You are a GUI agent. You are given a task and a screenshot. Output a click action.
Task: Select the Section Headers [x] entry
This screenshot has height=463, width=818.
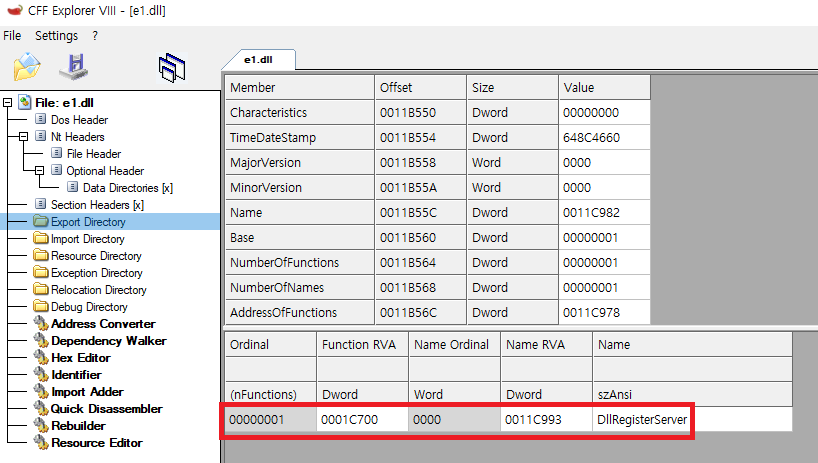click(97, 205)
